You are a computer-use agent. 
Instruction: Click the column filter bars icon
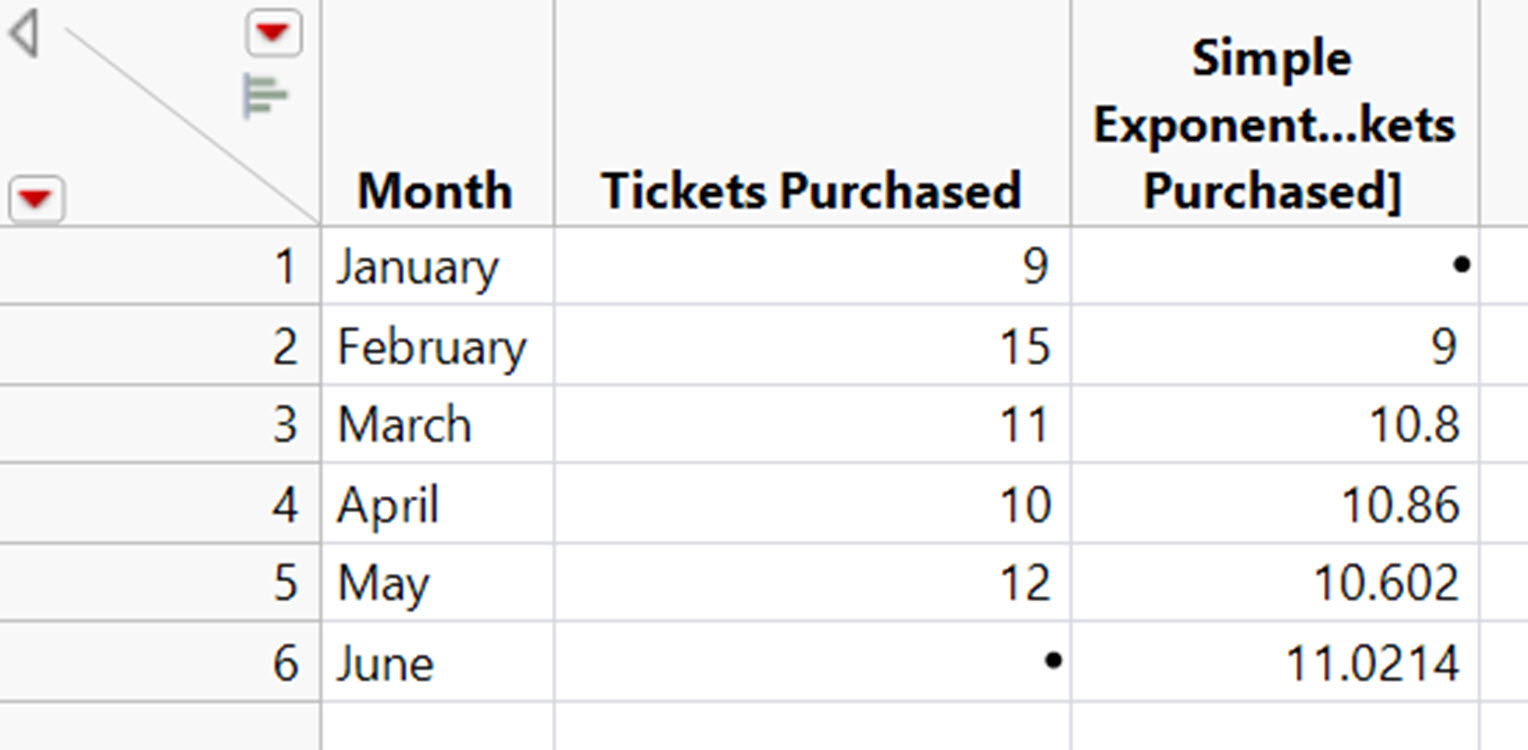click(x=265, y=97)
